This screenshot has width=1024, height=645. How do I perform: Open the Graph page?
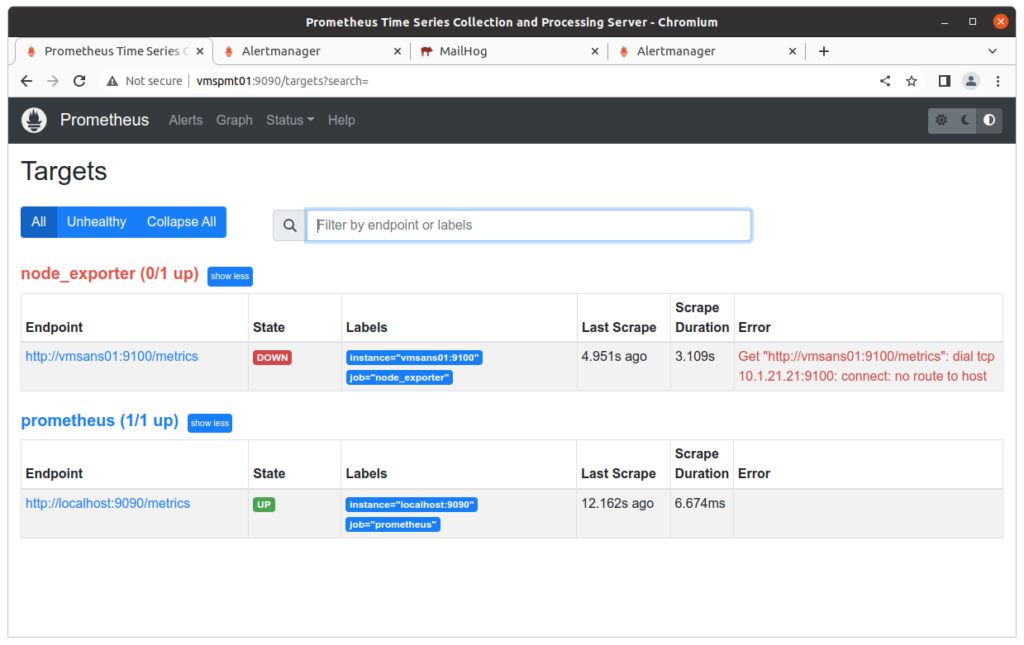click(234, 120)
